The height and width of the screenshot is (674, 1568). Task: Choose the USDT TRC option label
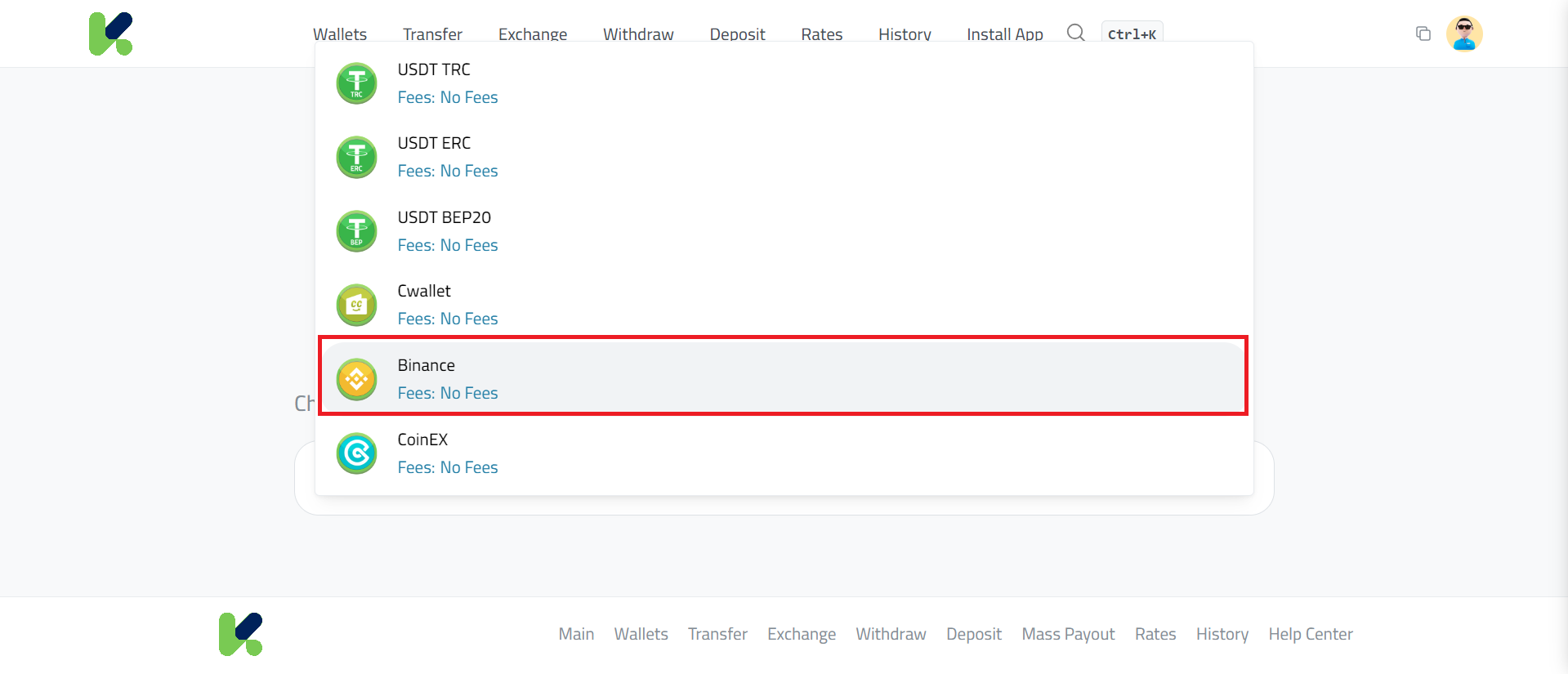coord(434,69)
